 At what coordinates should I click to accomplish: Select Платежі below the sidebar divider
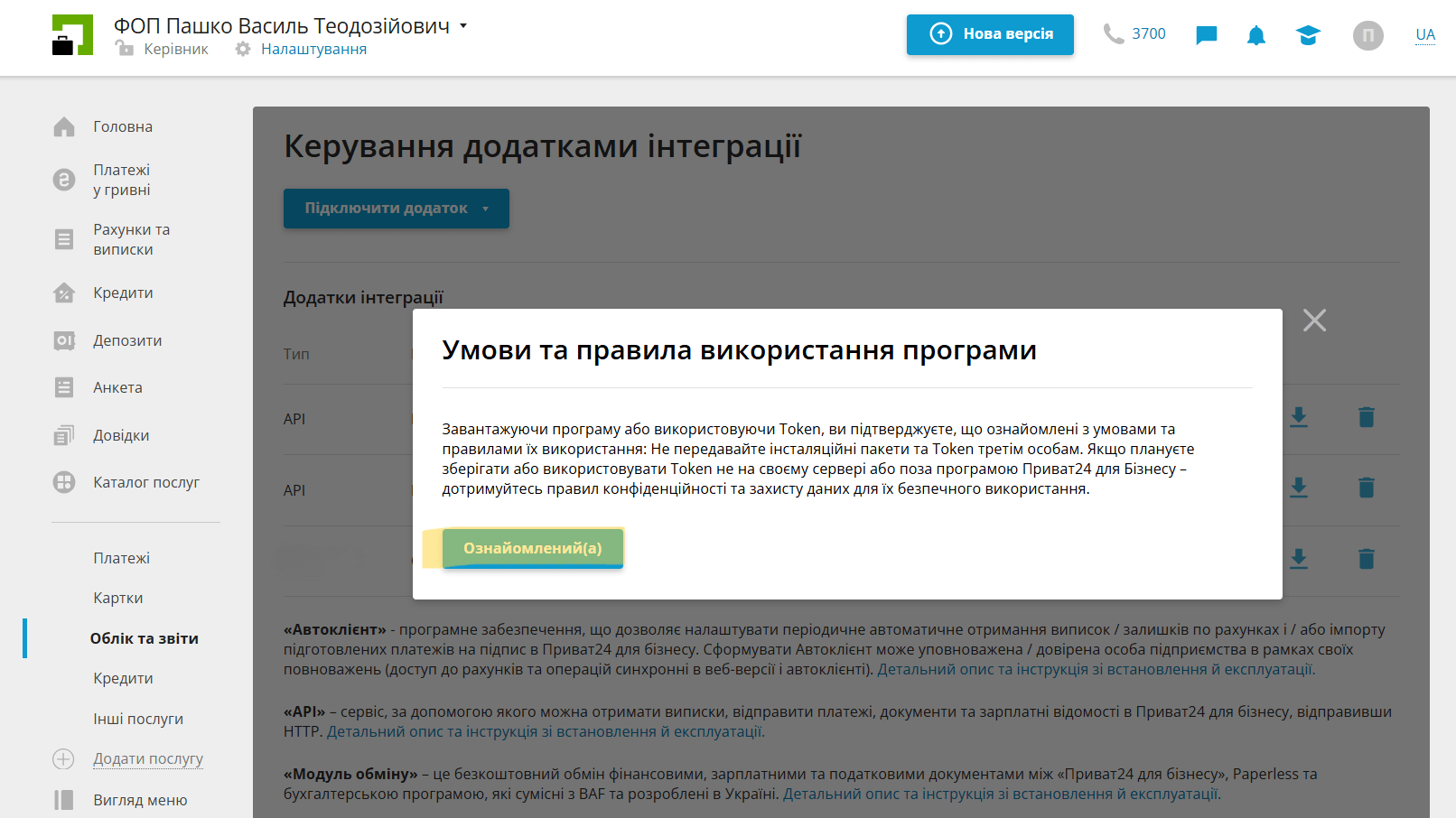(x=121, y=558)
